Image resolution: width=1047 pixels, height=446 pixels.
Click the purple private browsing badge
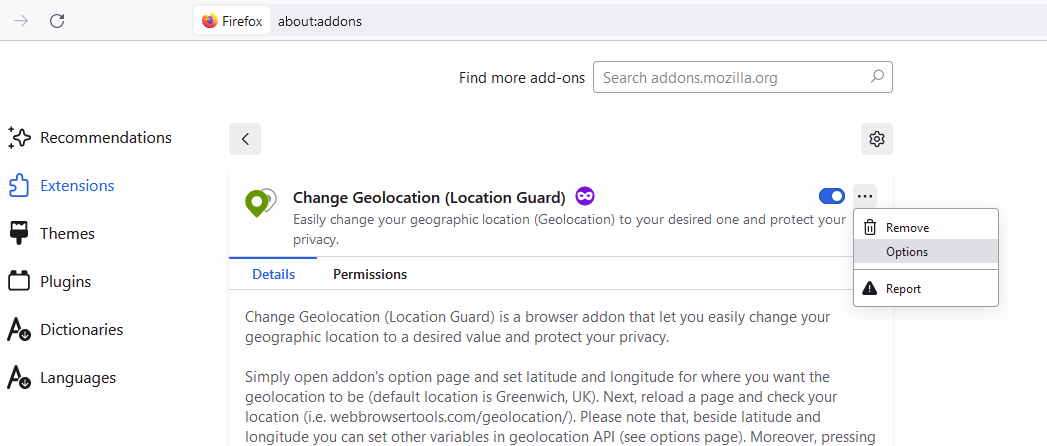(585, 197)
